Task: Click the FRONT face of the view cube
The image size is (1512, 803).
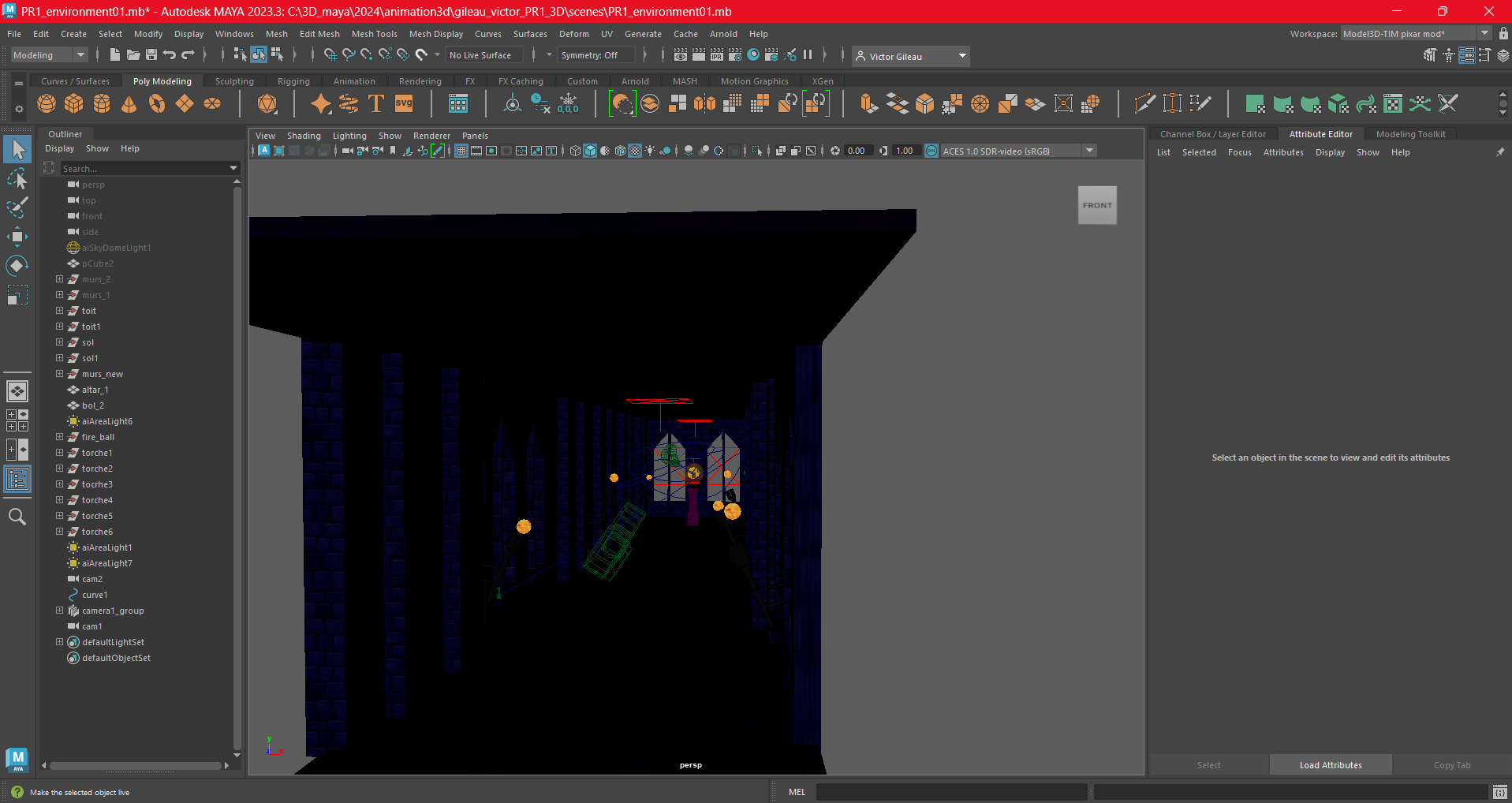Action: point(1097,205)
